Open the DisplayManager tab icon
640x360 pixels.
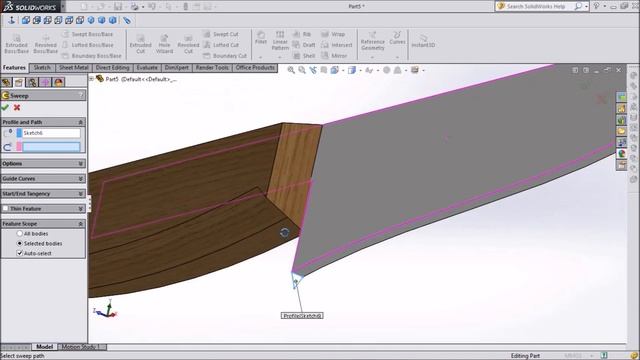58,82
